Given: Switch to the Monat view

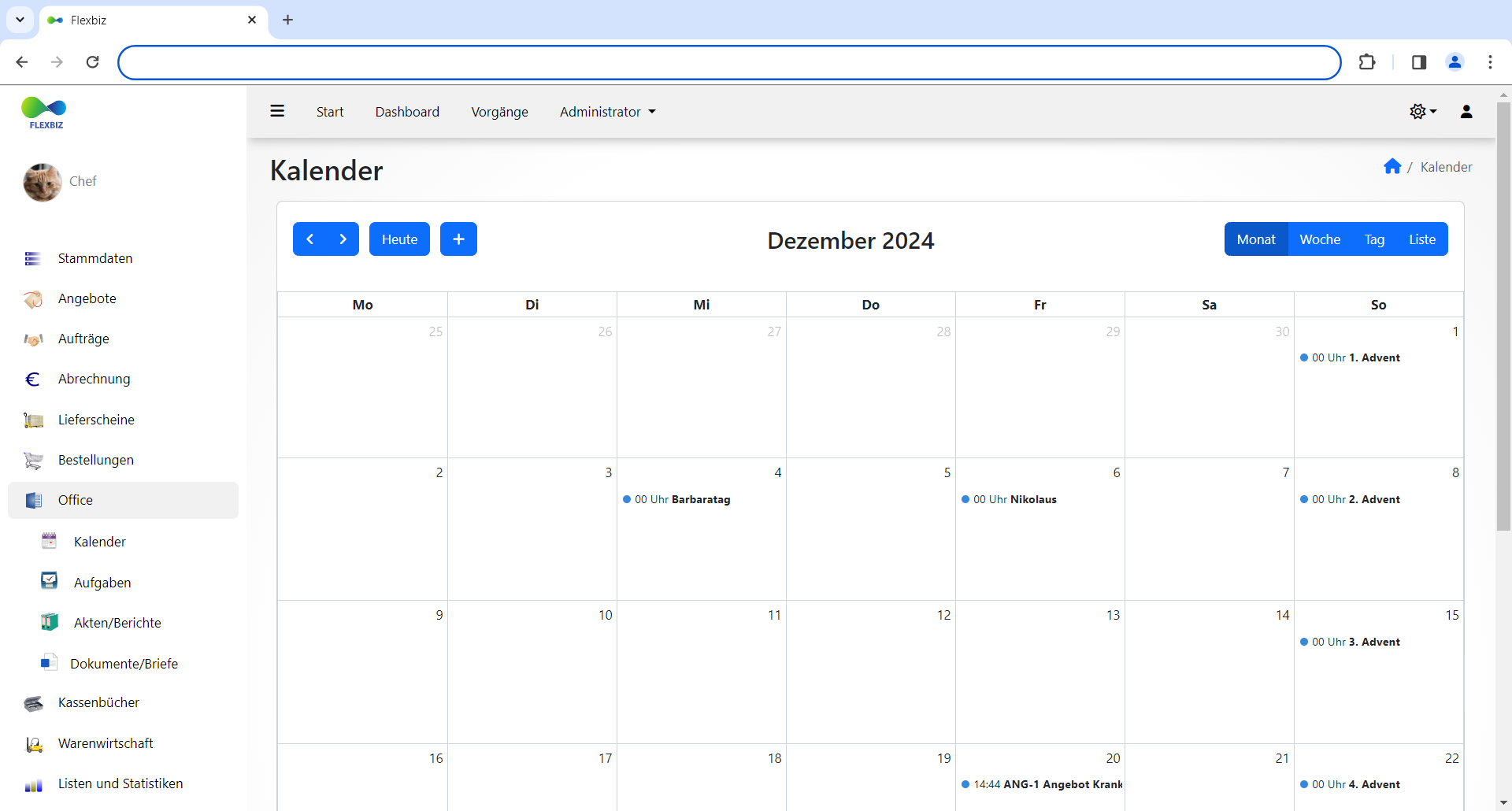Looking at the screenshot, I should click(1256, 239).
